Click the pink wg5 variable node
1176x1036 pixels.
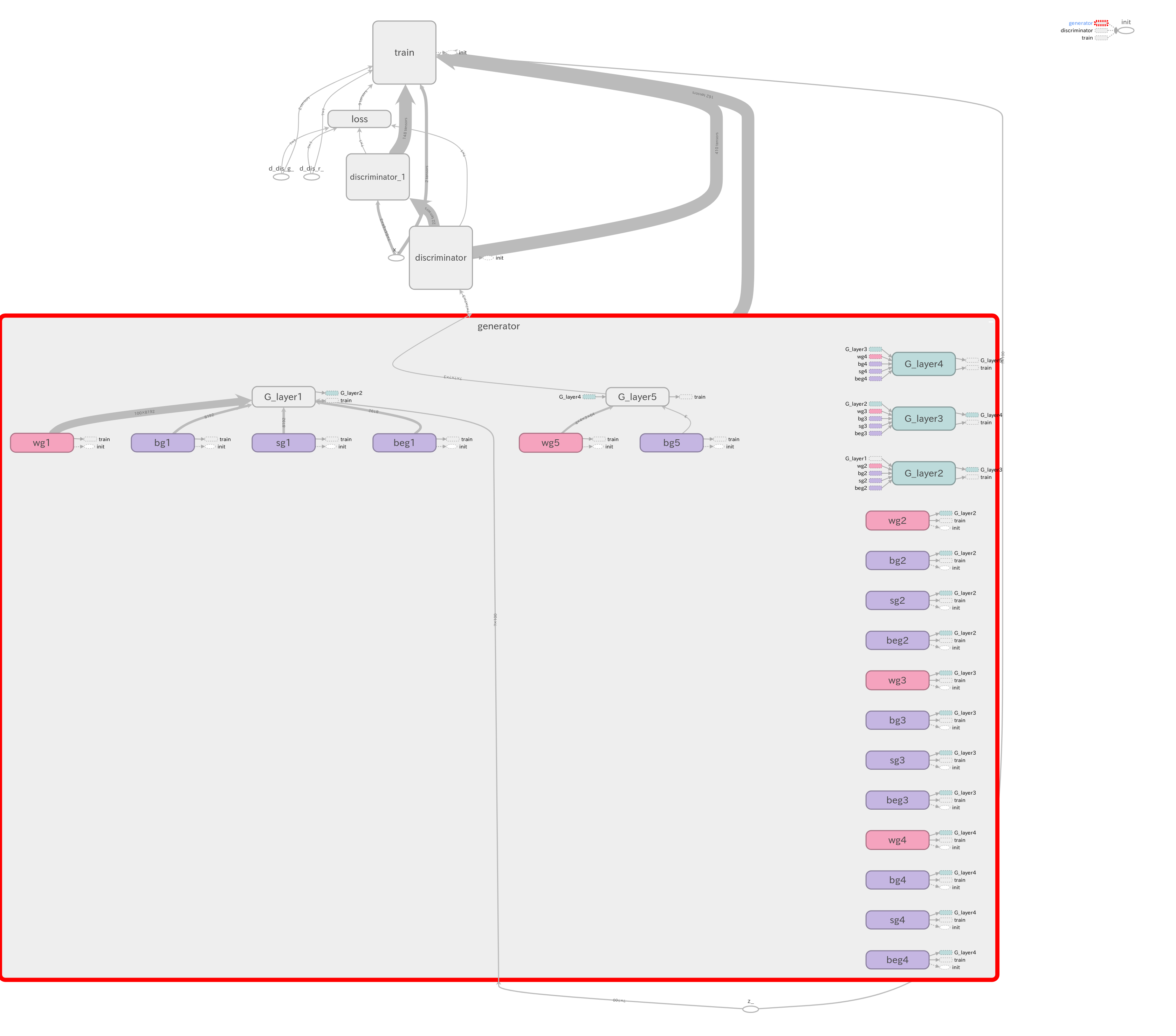pos(551,442)
